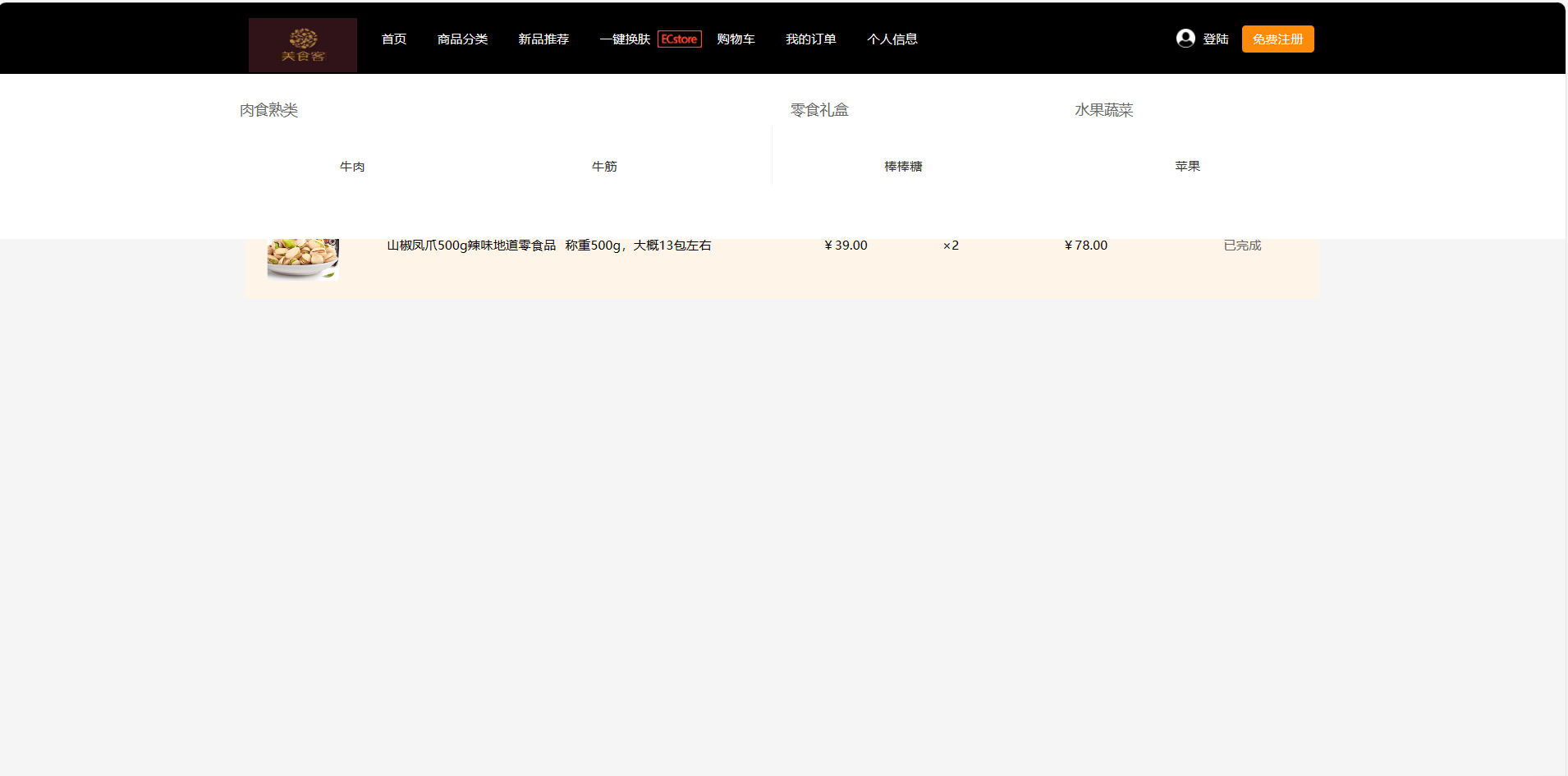Image resolution: width=1568 pixels, height=776 pixels.
Task: Click the 美食客 site logo
Action: pos(302,44)
